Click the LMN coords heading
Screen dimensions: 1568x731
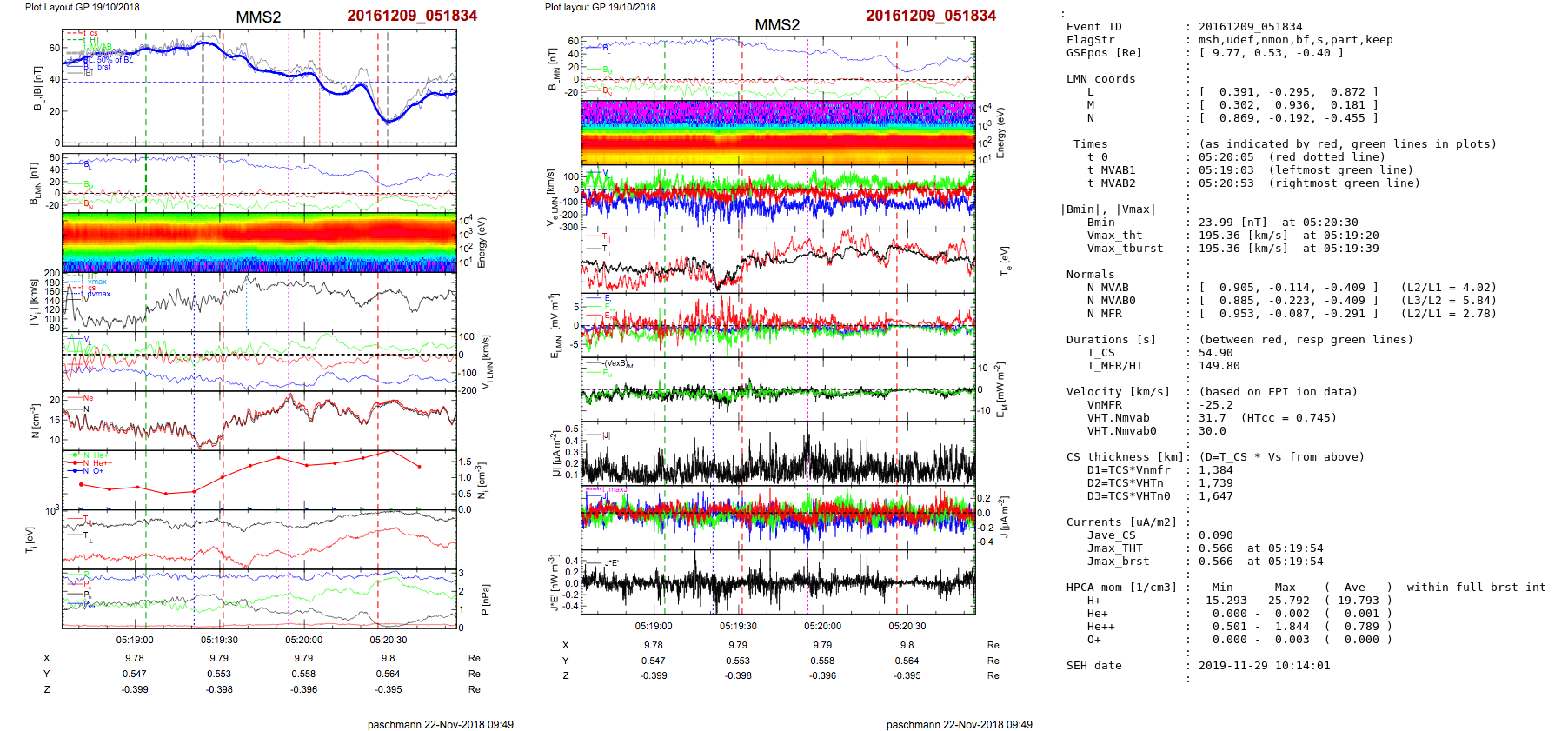point(1100,79)
